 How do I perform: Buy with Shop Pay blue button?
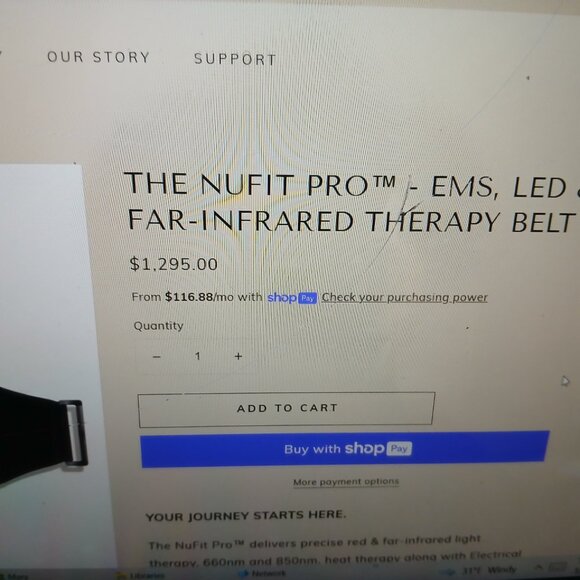coord(344,449)
